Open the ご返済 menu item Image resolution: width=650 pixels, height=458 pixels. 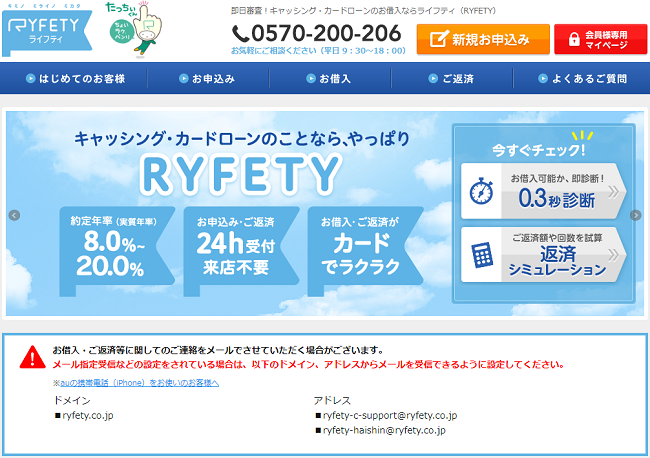pyautogui.click(x=452, y=78)
